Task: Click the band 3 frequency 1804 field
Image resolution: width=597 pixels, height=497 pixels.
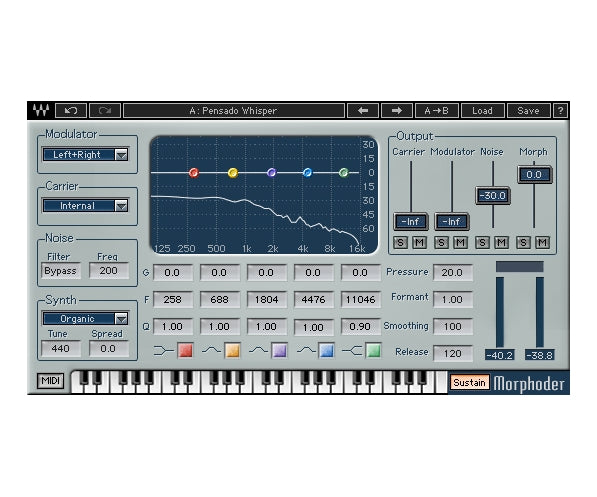Action: point(267,299)
